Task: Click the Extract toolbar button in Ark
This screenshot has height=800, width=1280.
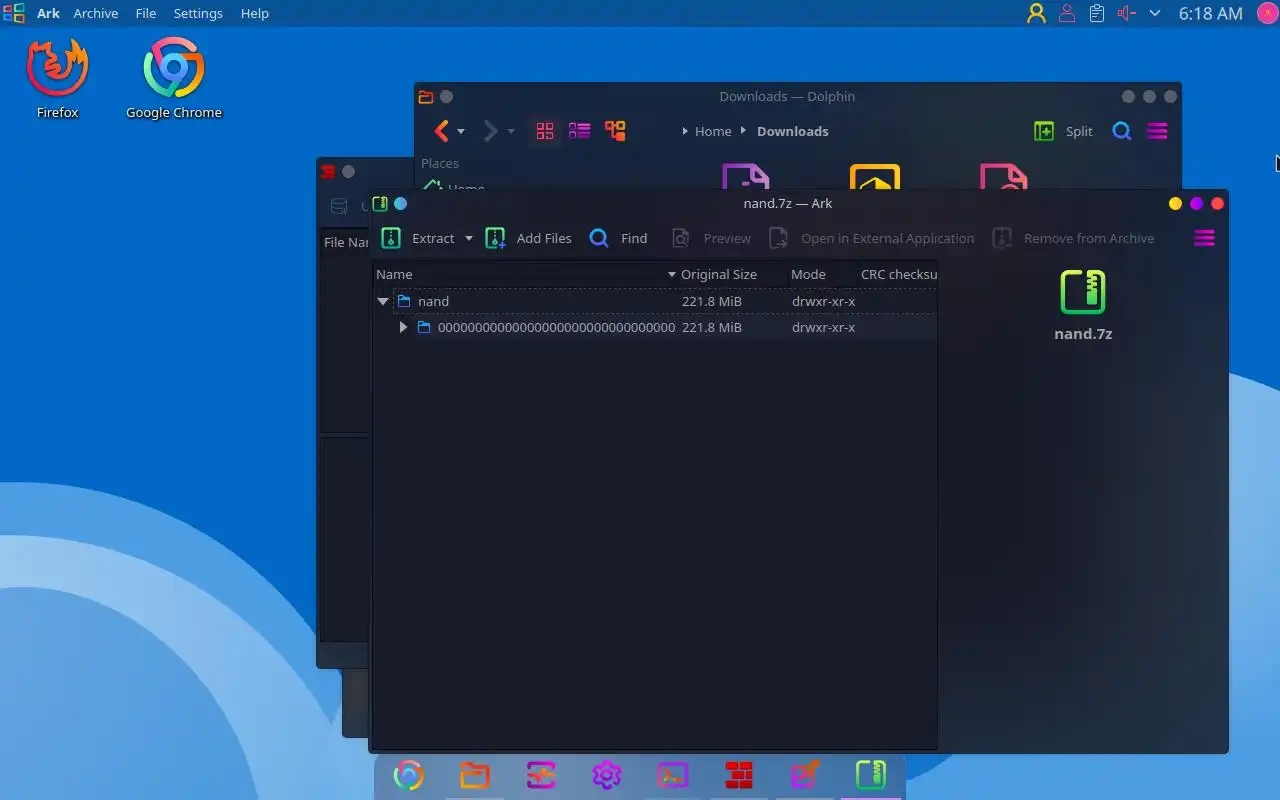Action: (x=418, y=238)
